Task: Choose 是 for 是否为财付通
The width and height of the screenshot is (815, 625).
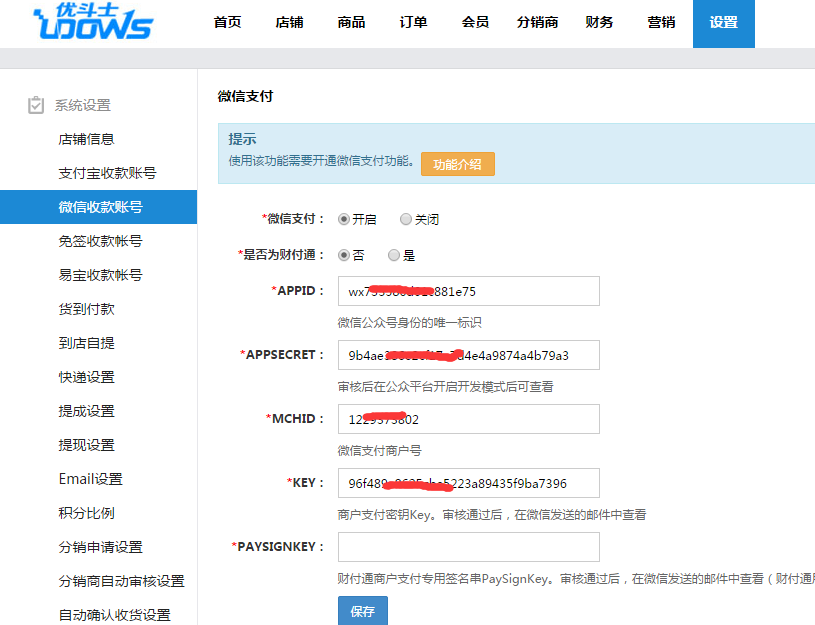Action: [x=394, y=255]
